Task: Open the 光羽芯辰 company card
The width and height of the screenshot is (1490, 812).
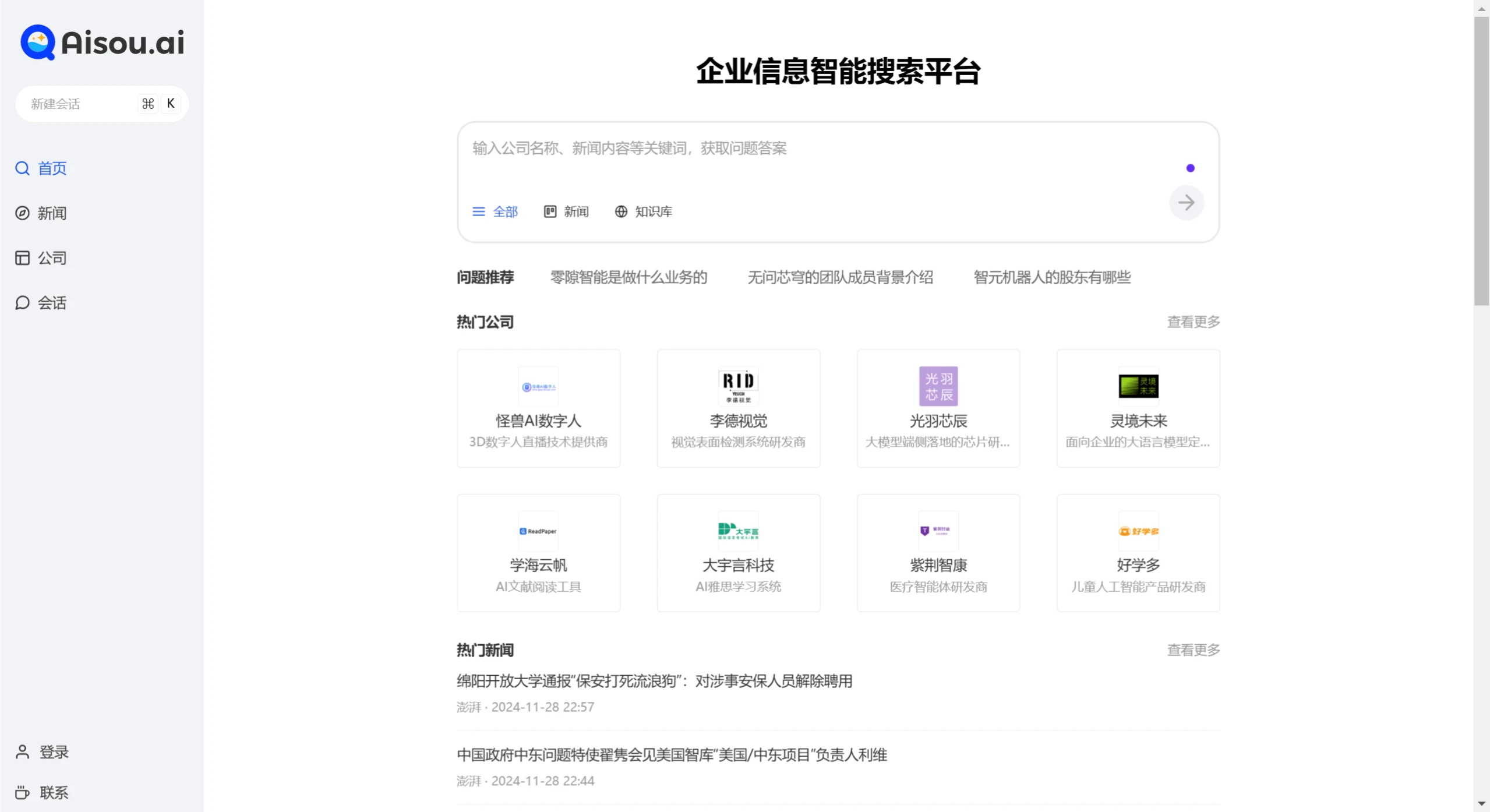Action: [x=938, y=408]
